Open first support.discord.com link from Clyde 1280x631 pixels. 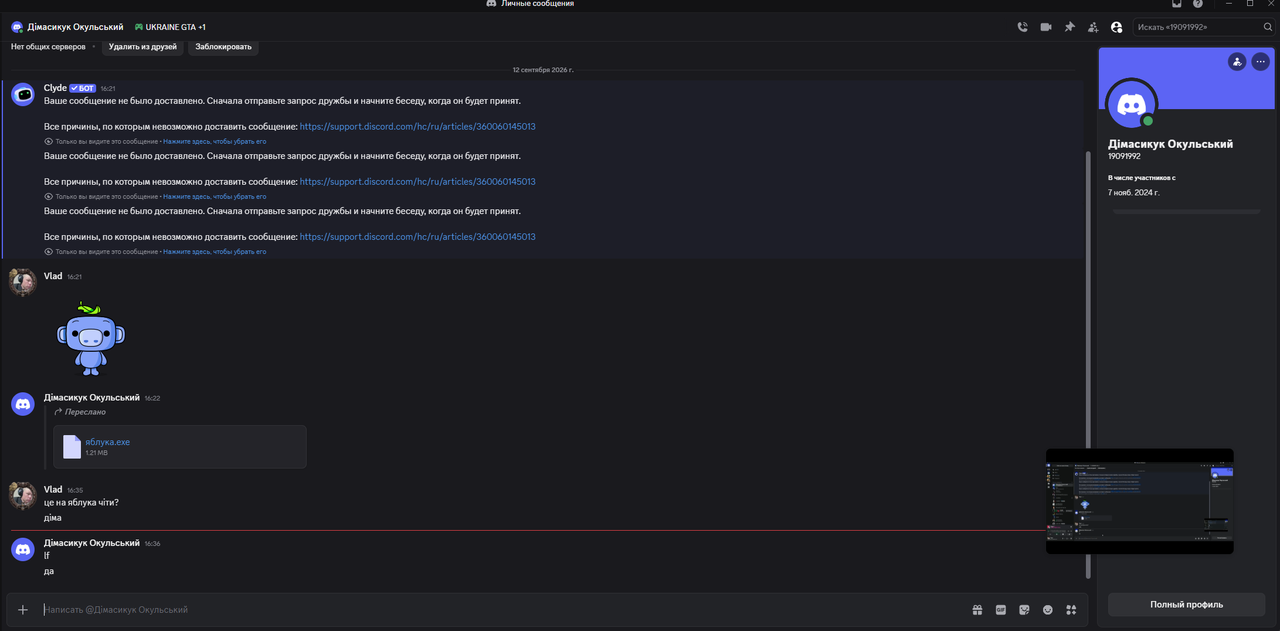coord(418,127)
